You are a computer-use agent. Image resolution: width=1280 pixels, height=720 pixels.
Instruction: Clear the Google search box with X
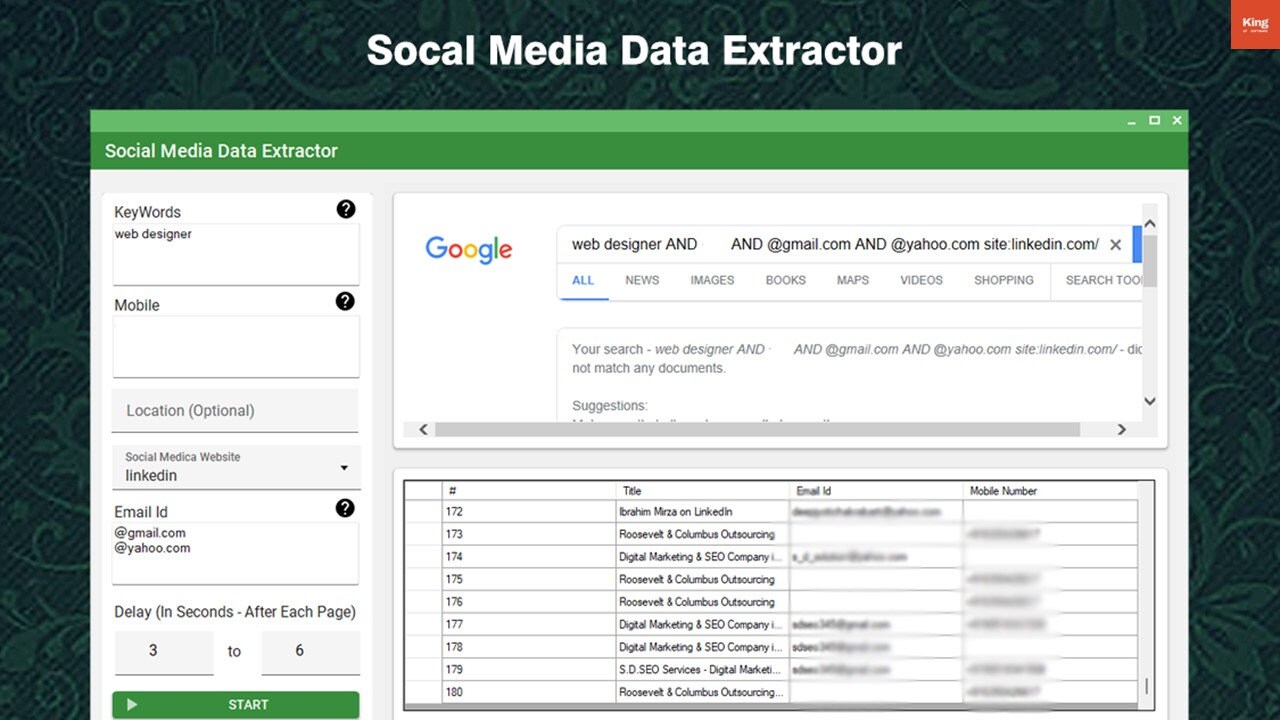coord(1115,245)
